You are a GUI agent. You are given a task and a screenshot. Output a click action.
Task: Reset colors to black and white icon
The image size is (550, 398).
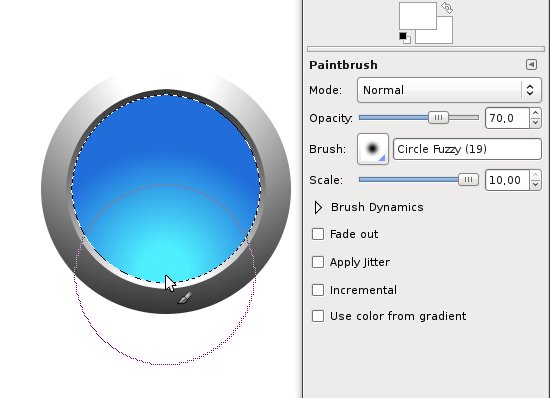click(405, 38)
